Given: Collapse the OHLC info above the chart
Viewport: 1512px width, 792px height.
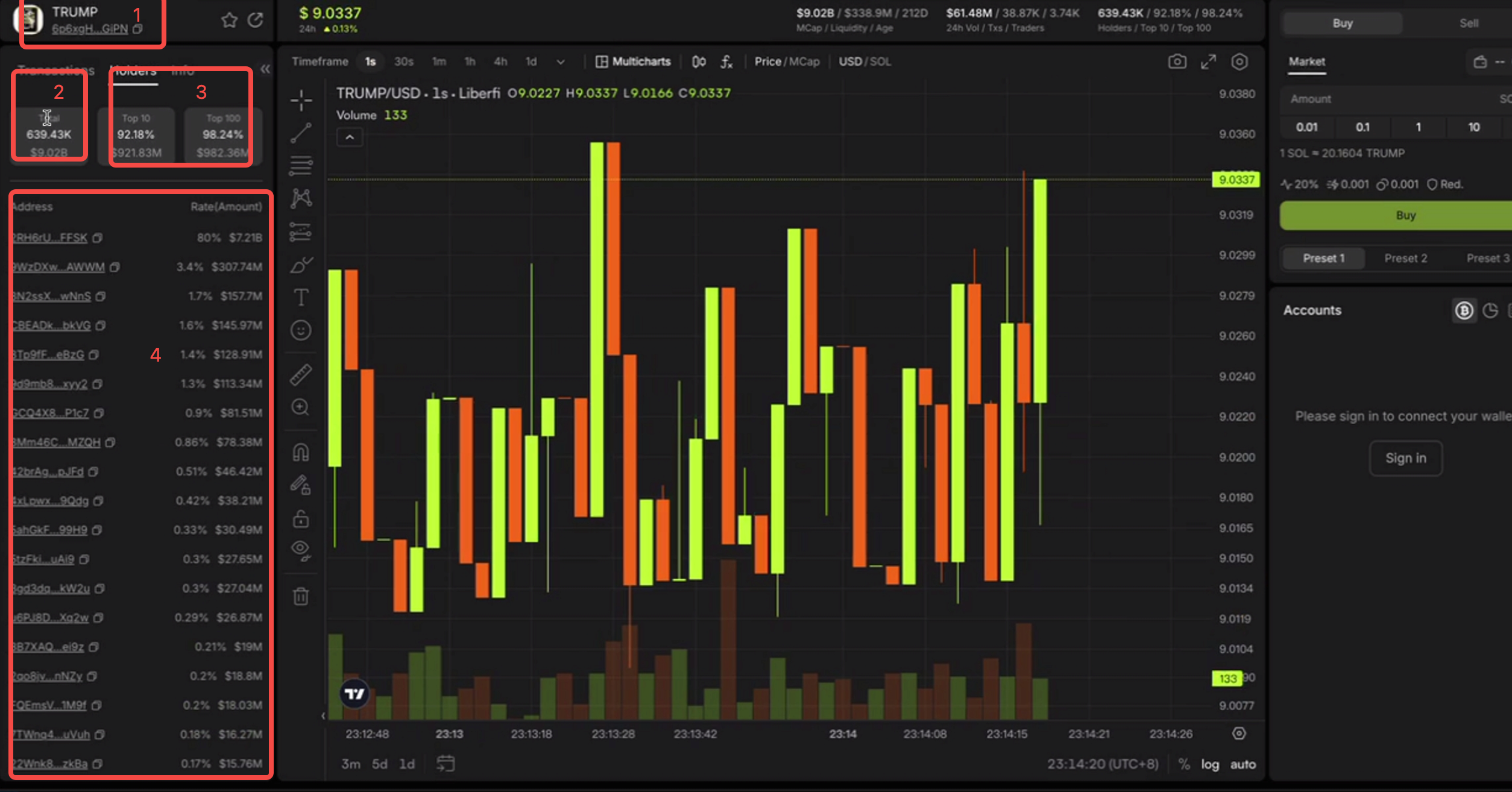Looking at the screenshot, I should (350, 137).
